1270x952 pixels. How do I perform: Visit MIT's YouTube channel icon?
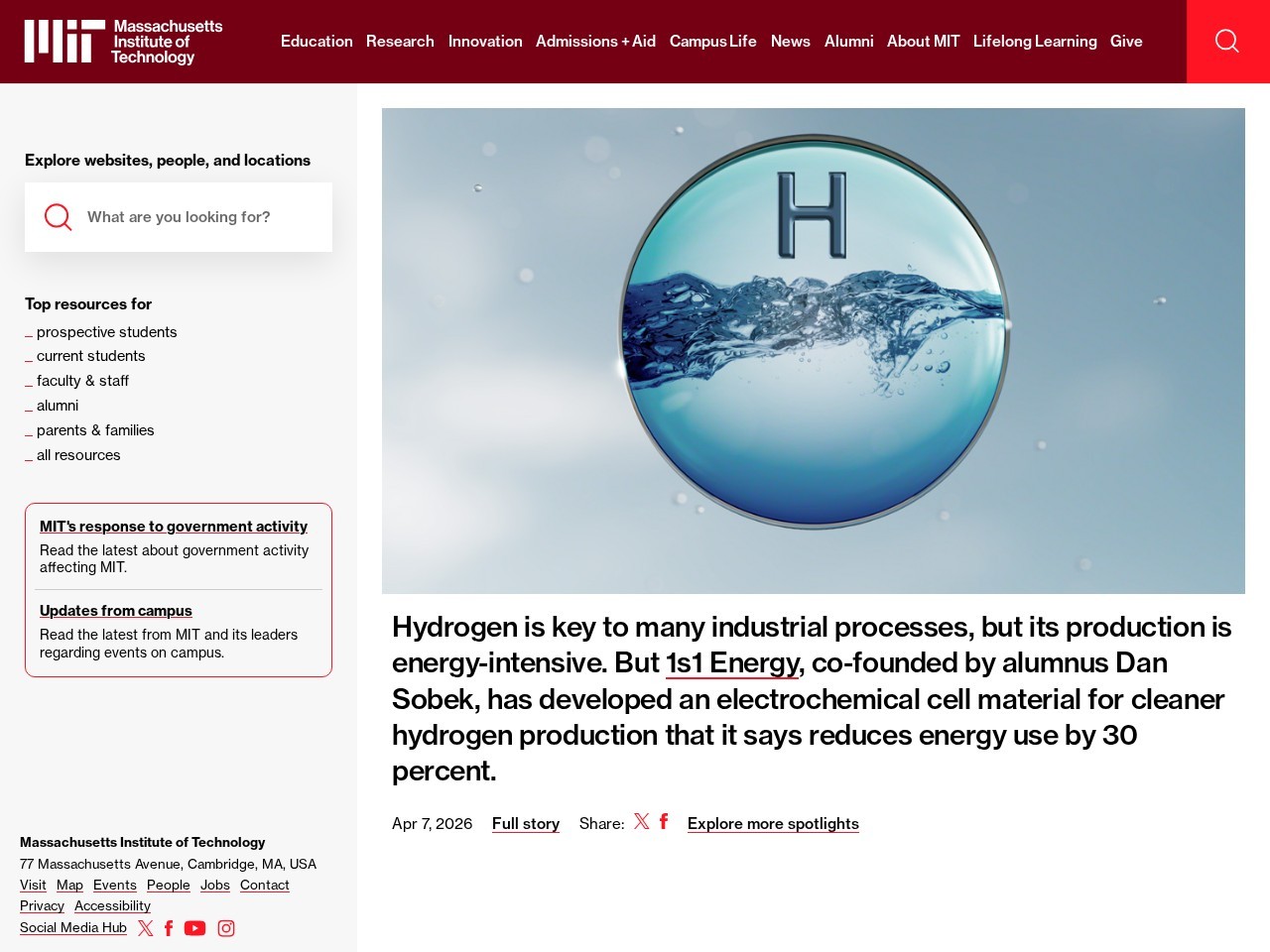pyautogui.click(x=195, y=928)
